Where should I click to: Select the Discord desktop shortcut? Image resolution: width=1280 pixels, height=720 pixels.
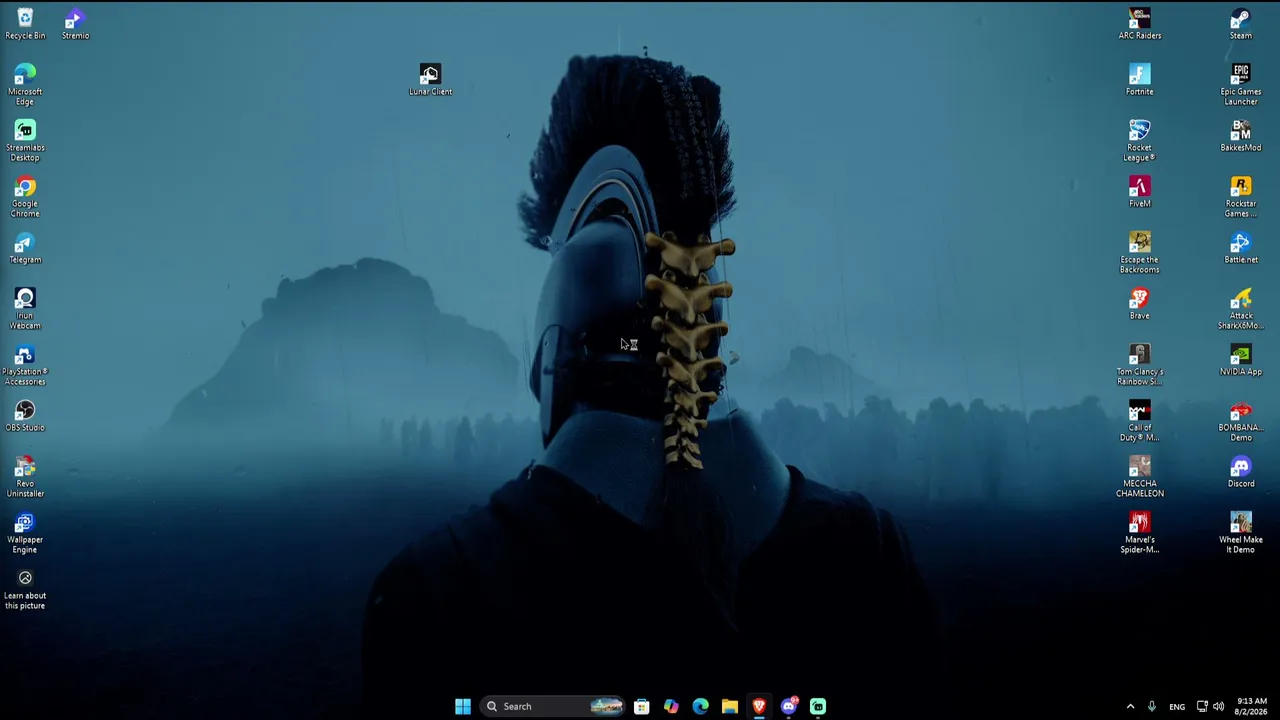pyautogui.click(x=1241, y=472)
